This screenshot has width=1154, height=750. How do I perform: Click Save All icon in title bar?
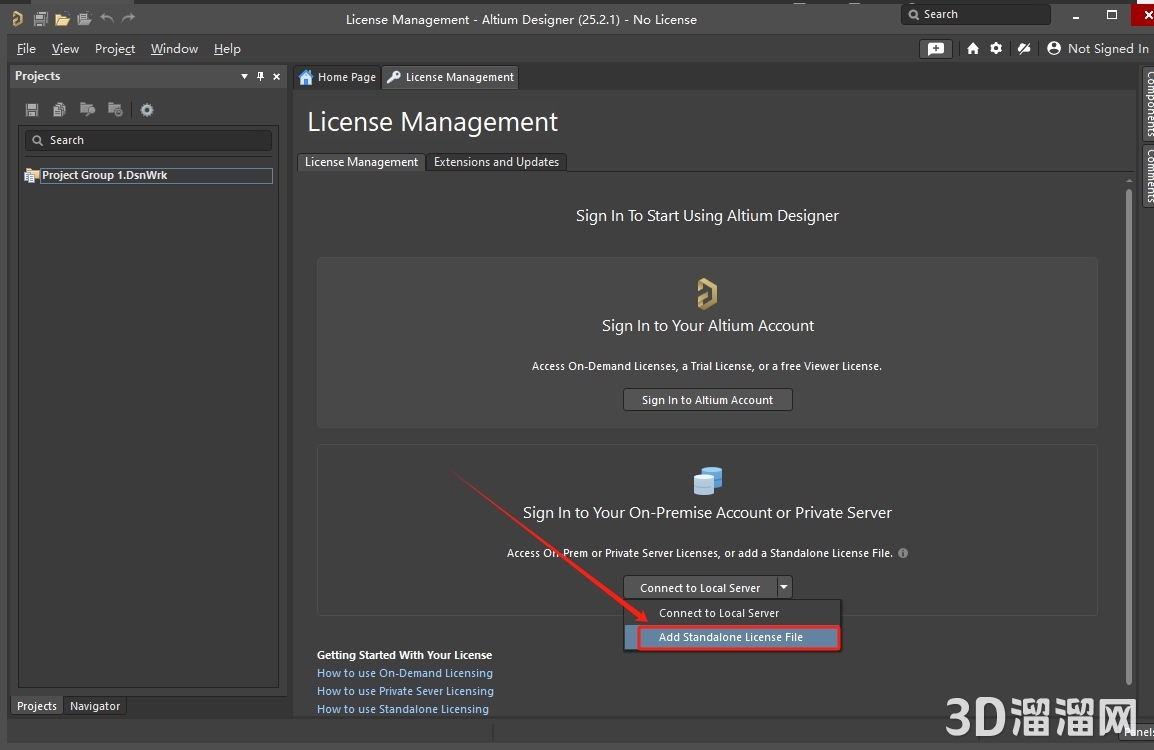pos(40,18)
